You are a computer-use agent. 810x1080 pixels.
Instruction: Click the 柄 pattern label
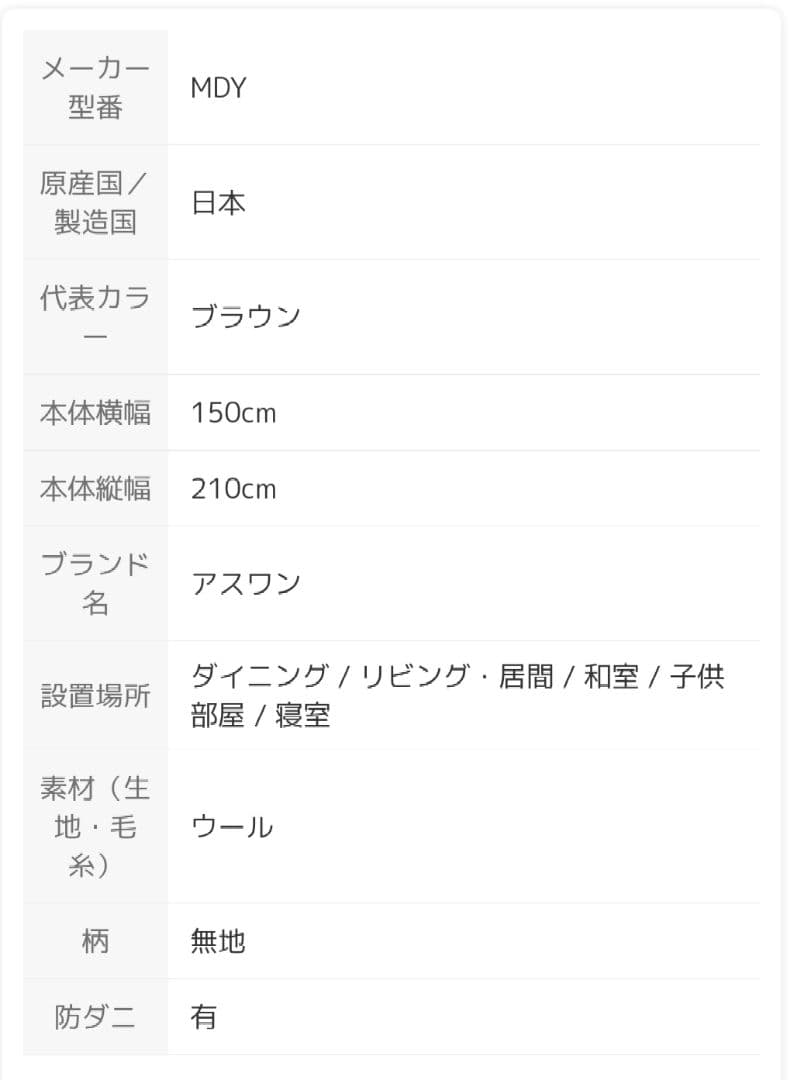coord(95,941)
